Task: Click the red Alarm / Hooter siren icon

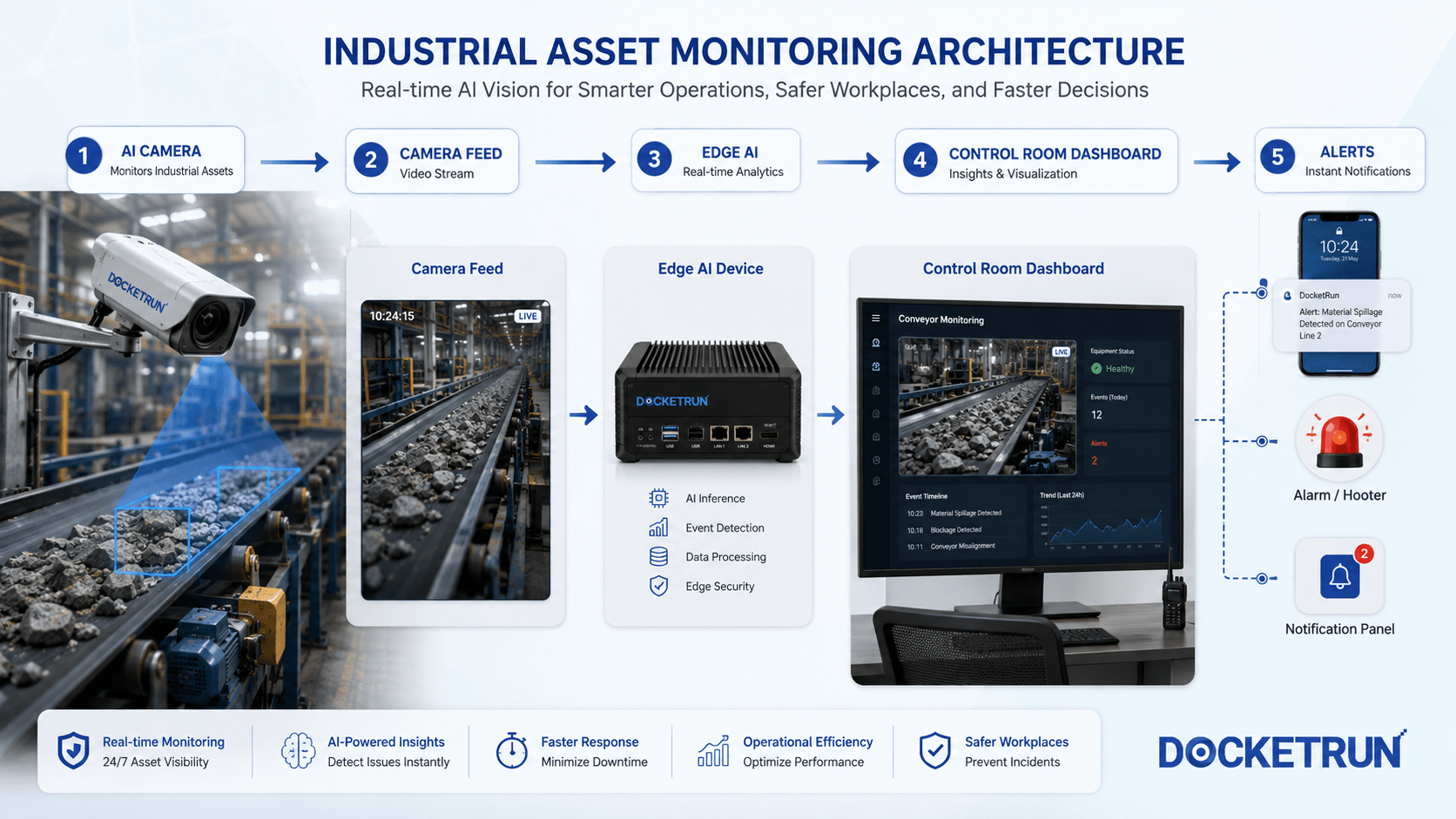Action: coord(1339,440)
